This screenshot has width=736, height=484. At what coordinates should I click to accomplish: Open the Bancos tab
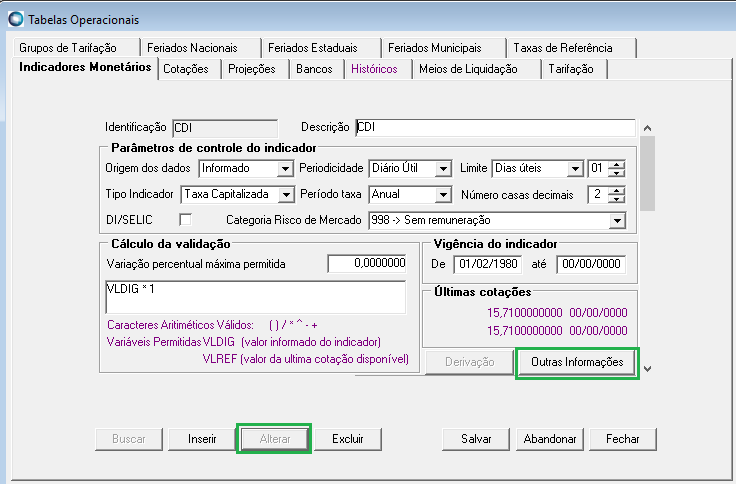point(316,69)
